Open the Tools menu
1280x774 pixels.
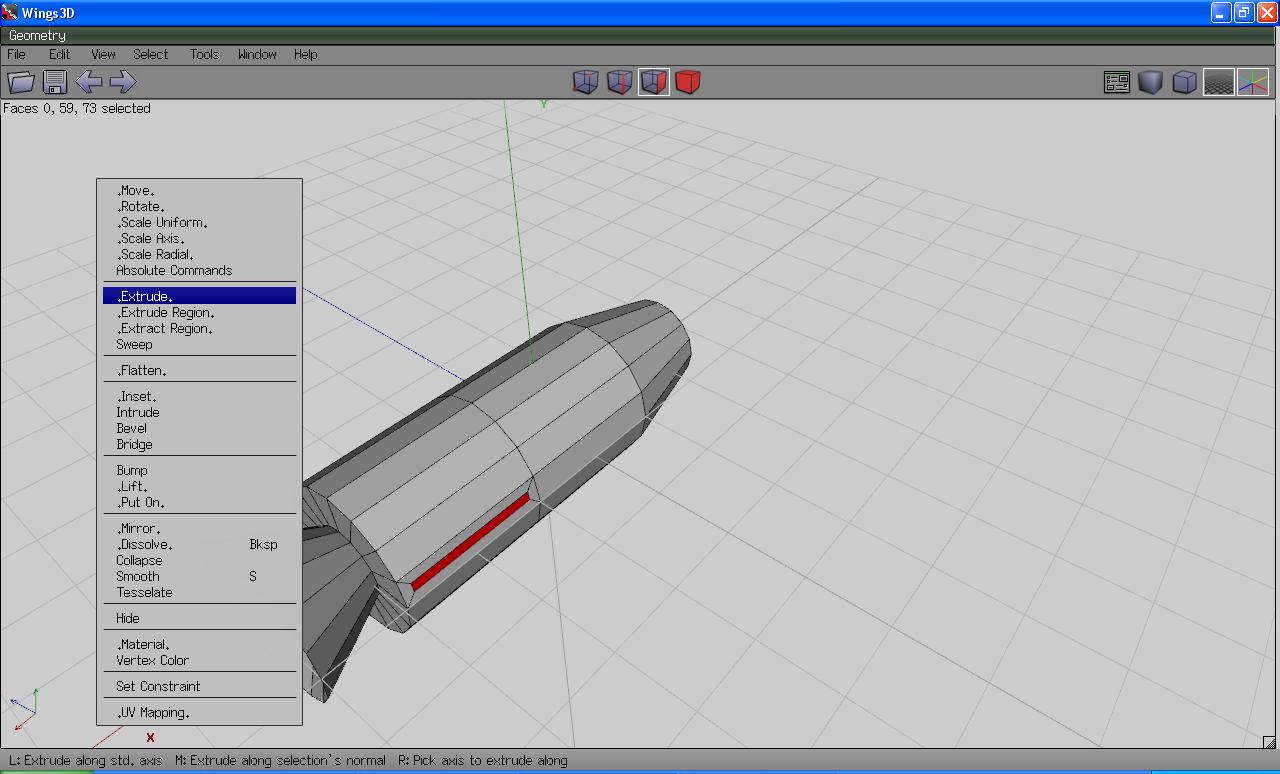tap(204, 54)
